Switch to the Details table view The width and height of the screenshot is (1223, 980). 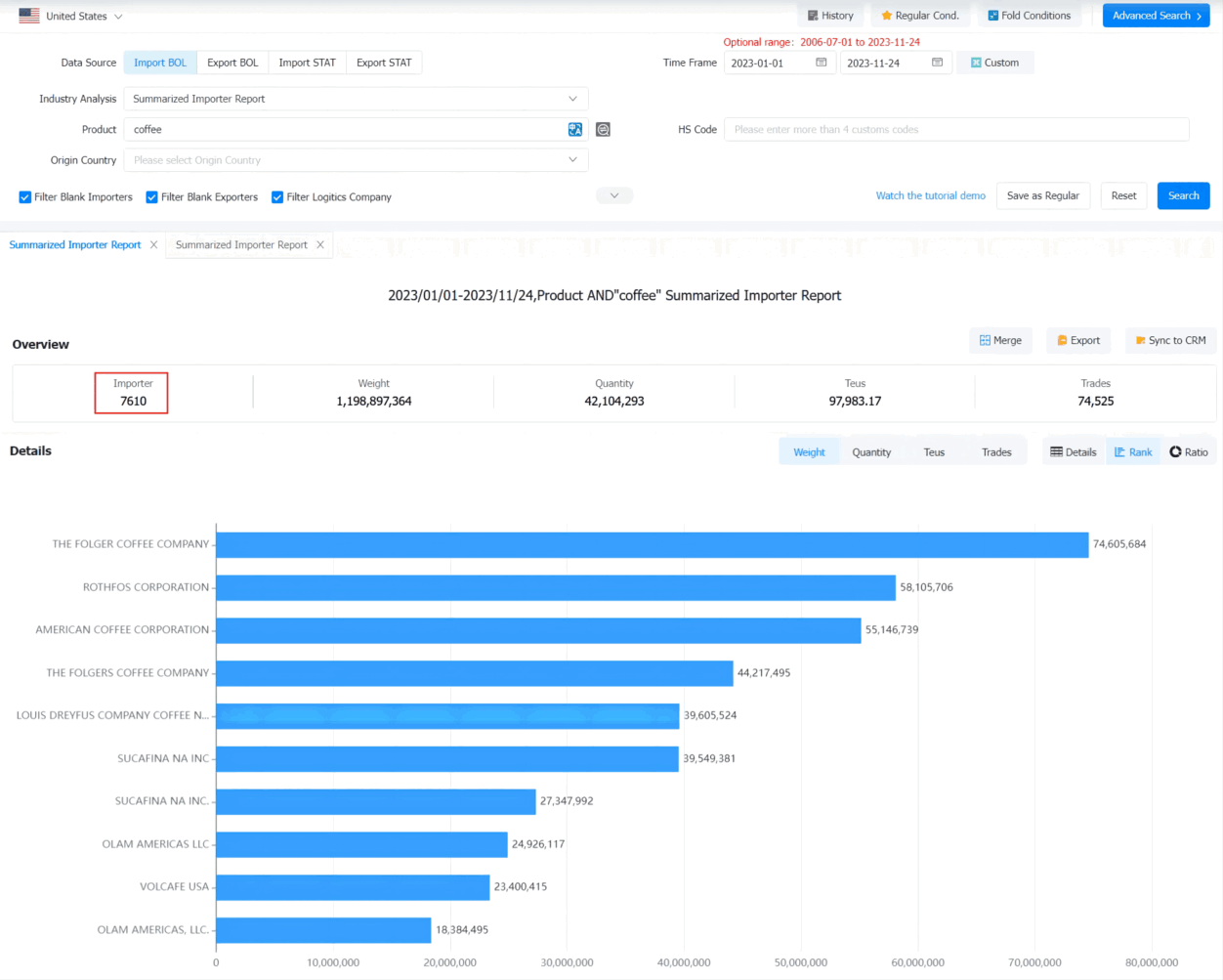coord(1073,451)
